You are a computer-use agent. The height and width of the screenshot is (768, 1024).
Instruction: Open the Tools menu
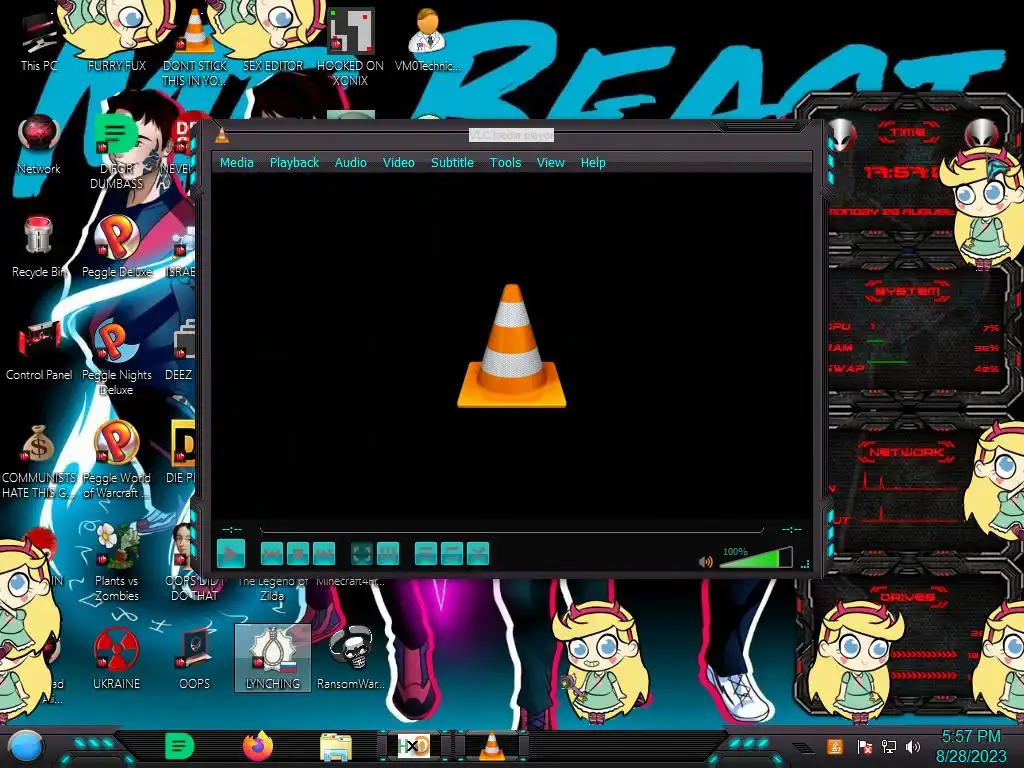point(505,163)
